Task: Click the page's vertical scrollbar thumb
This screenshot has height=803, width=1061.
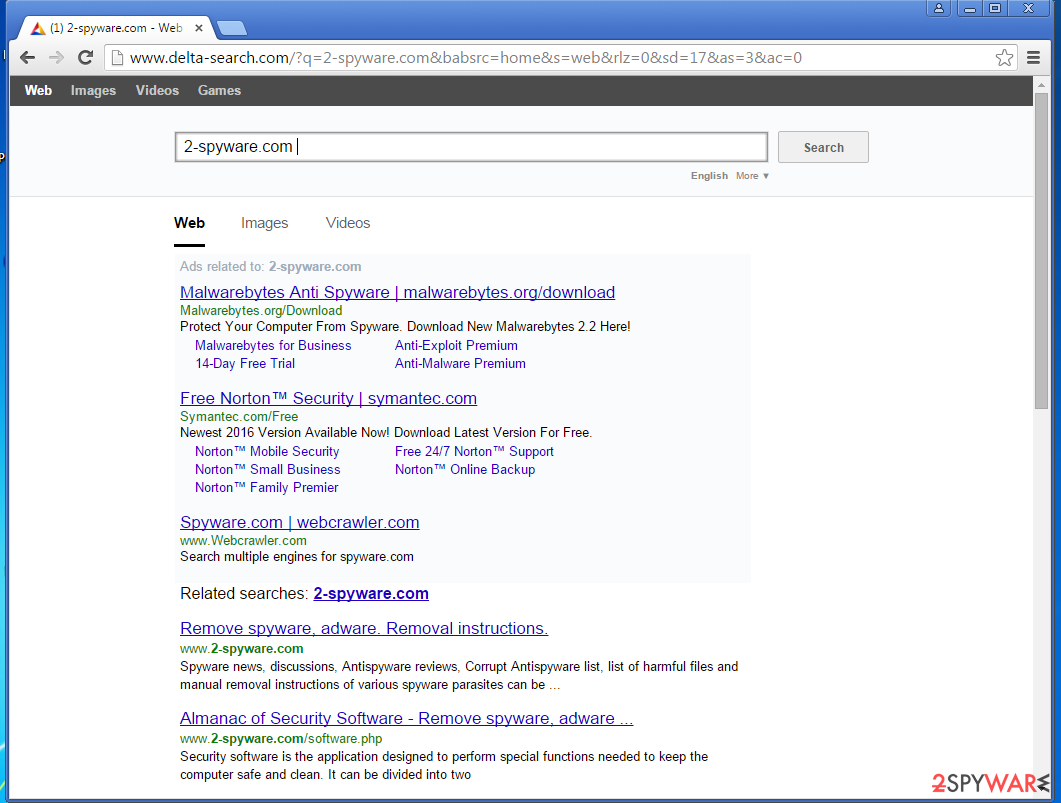Action: pos(1041,250)
